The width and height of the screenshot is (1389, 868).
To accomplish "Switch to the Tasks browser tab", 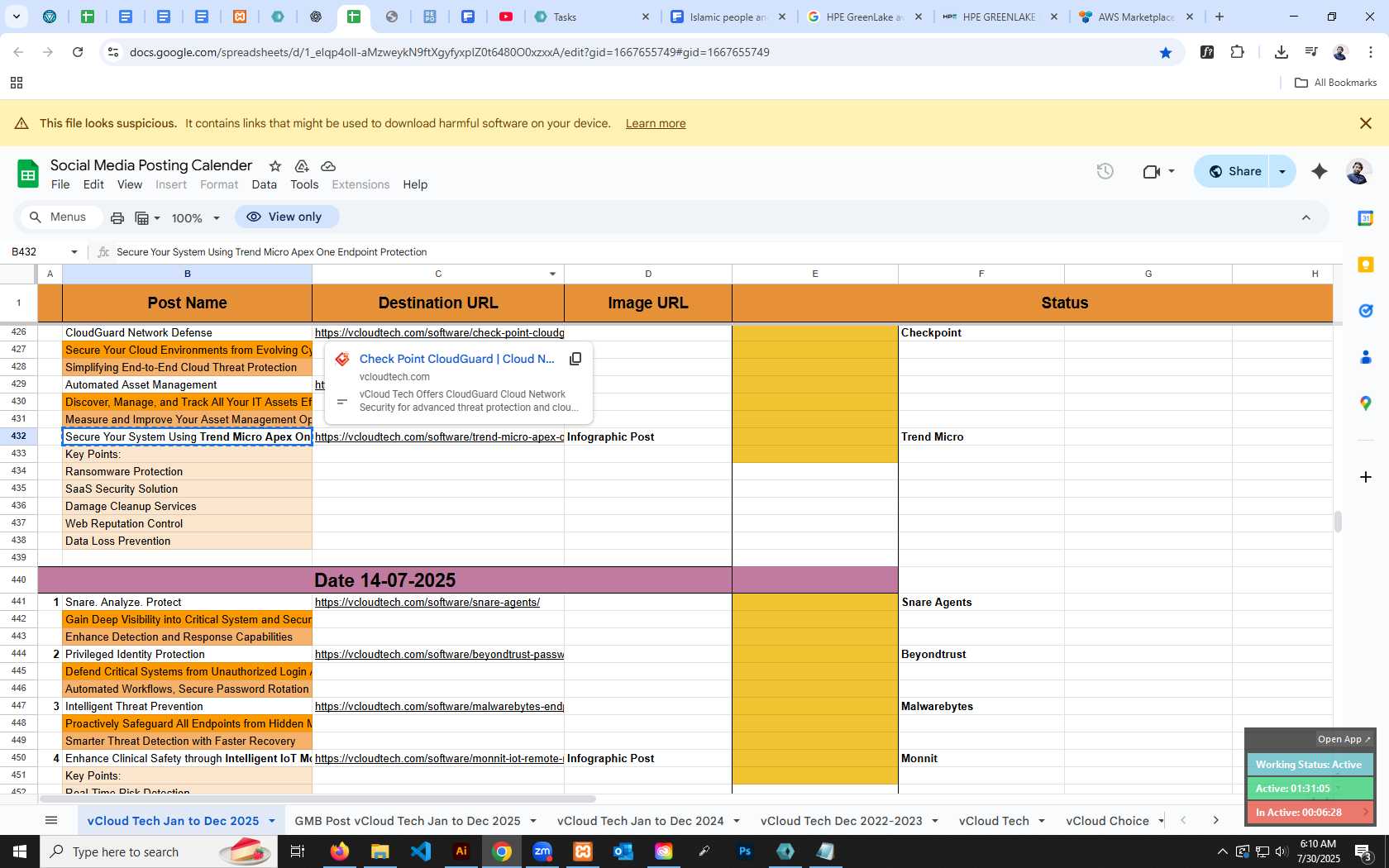I will click(x=590, y=17).
